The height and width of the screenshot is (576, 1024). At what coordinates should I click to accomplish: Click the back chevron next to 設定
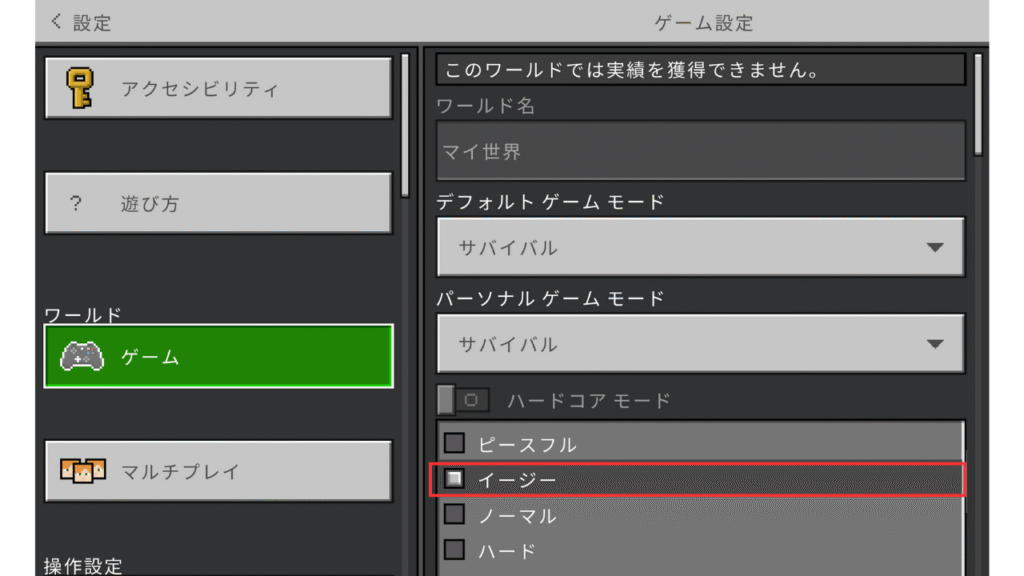[56, 21]
